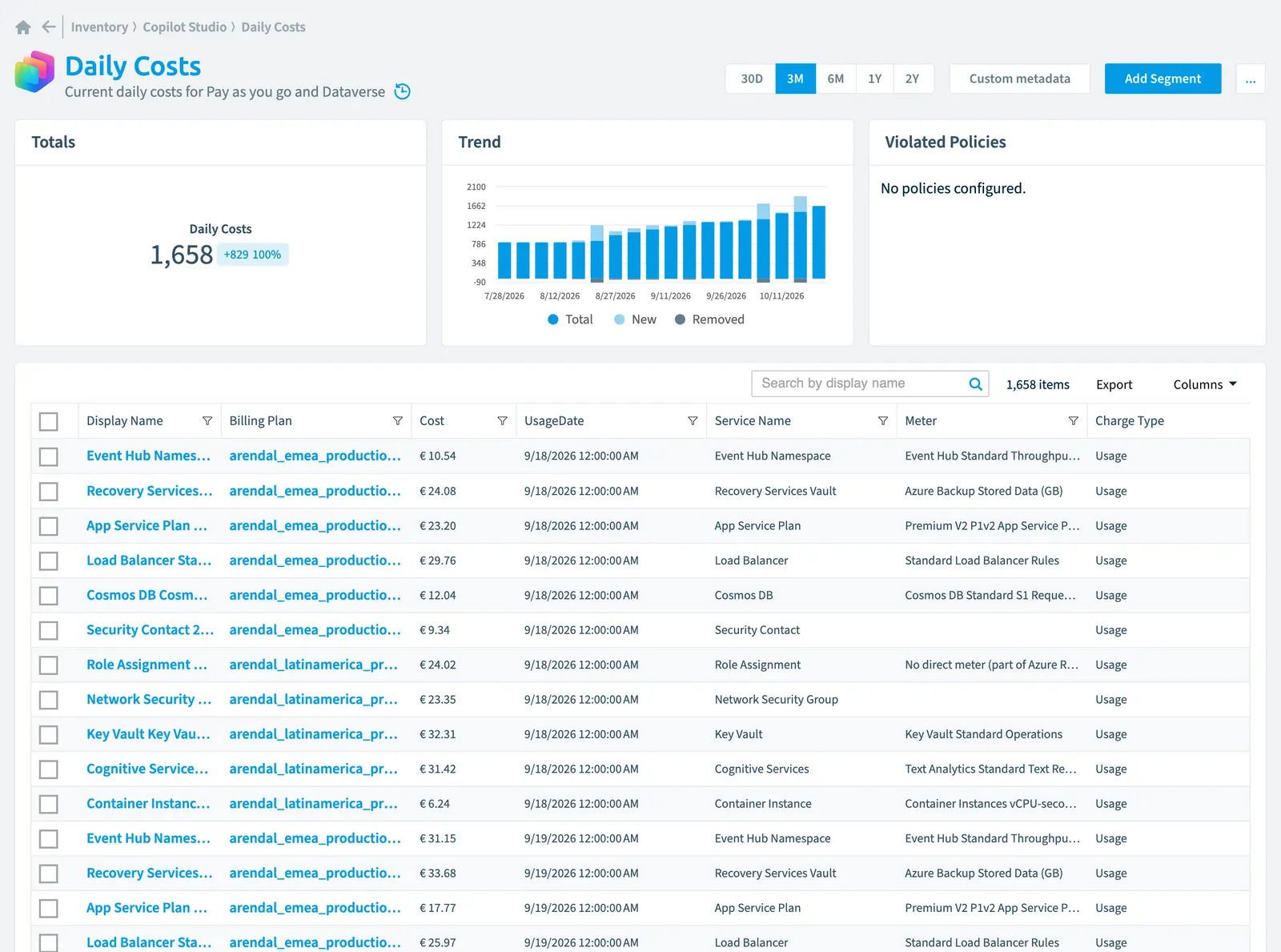Open the Network Security display name link
The width and height of the screenshot is (1281, 952).
[149, 700]
